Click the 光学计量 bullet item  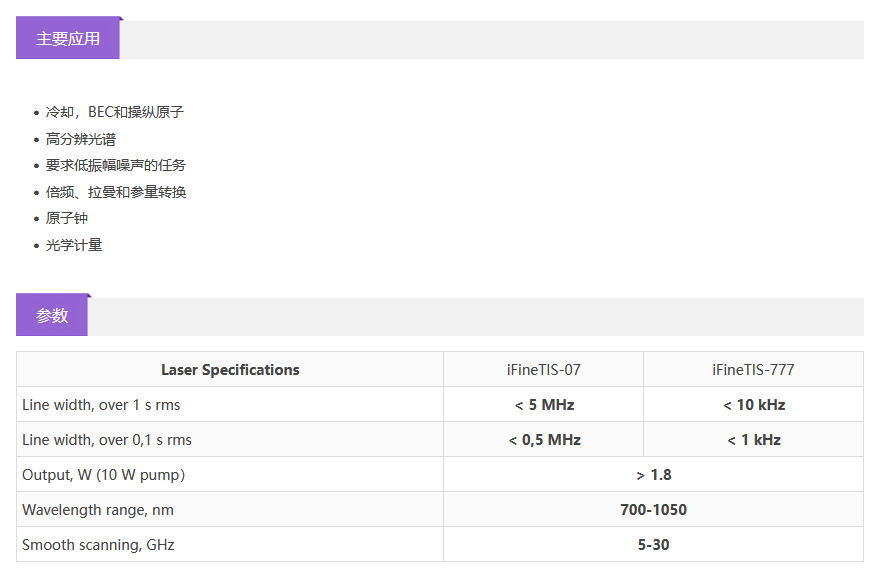tap(74, 245)
